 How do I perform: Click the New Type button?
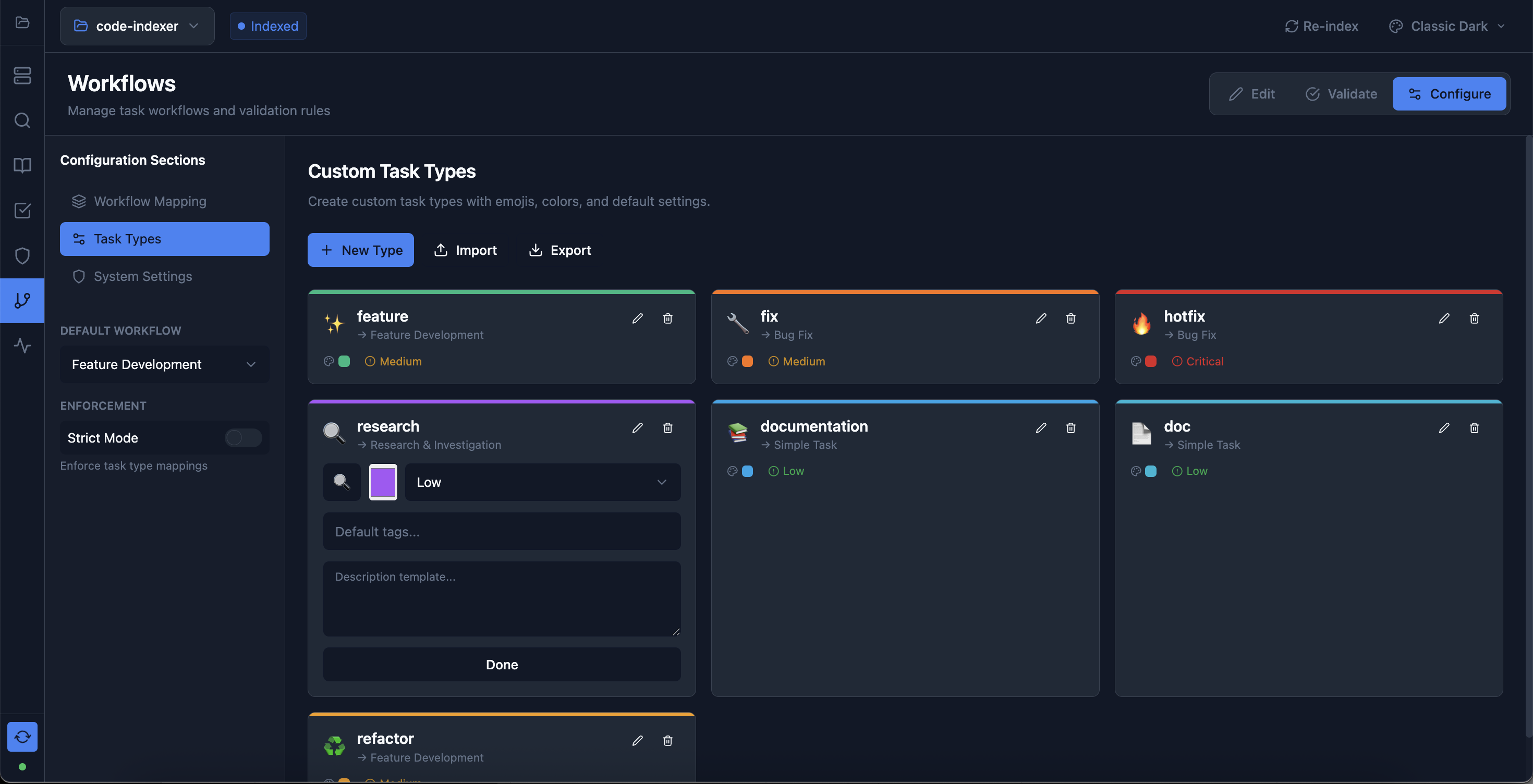click(x=361, y=250)
